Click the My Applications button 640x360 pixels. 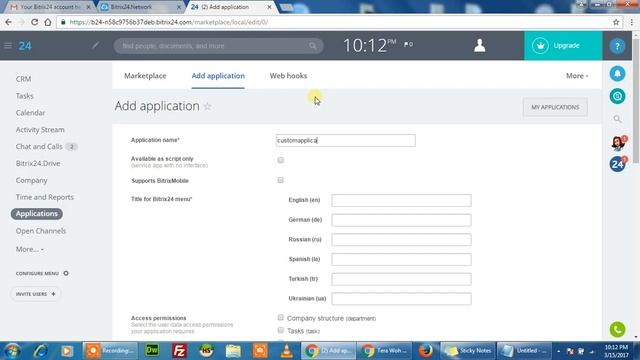pyautogui.click(x=555, y=107)
